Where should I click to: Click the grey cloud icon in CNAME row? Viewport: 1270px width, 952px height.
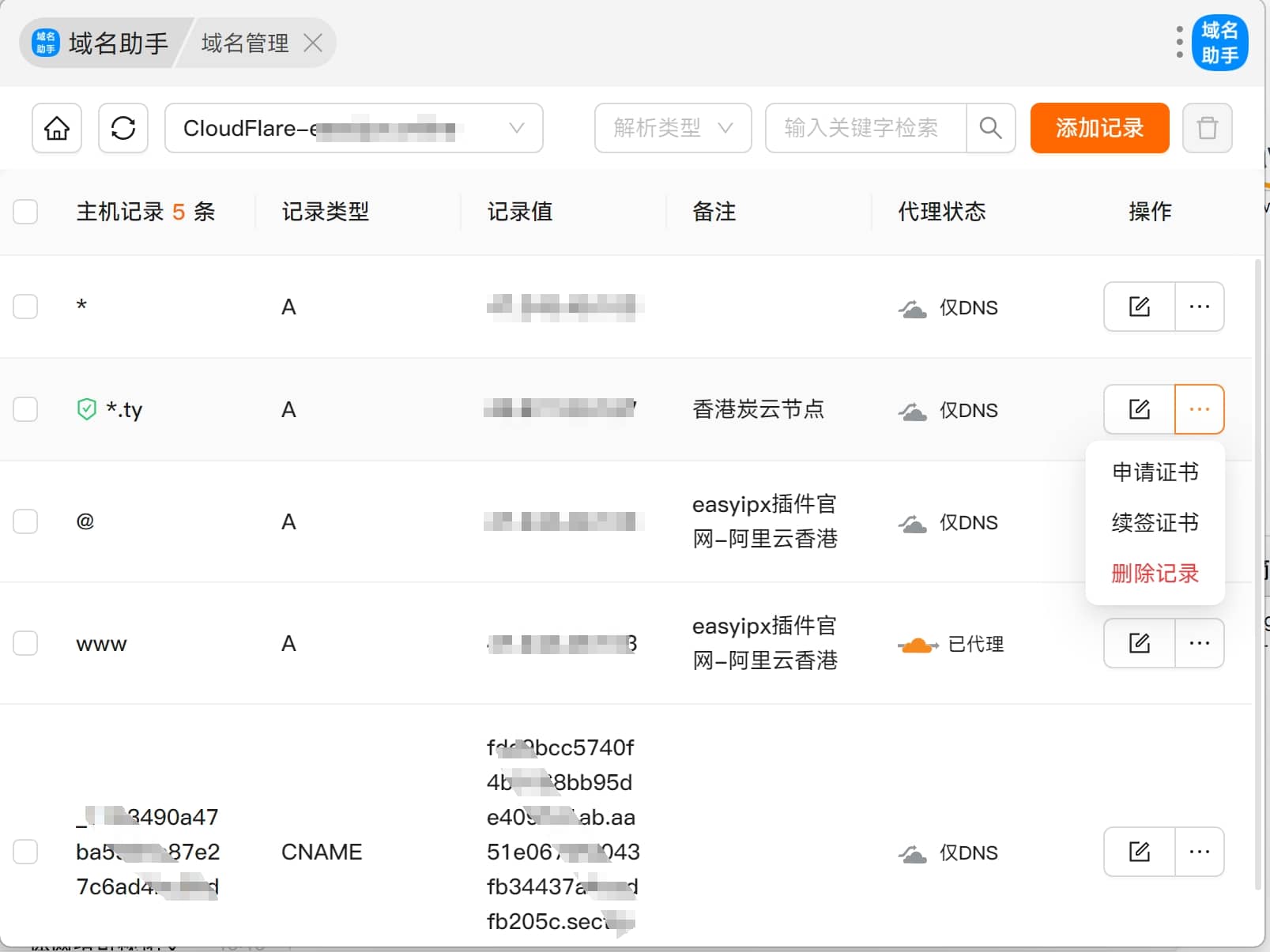[x=912, y=854]
